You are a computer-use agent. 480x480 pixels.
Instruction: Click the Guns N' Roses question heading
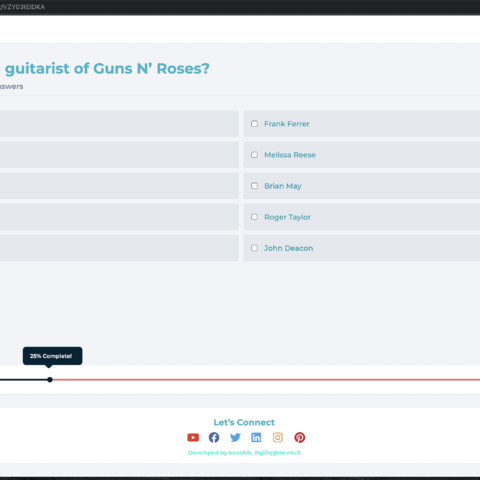105,69
